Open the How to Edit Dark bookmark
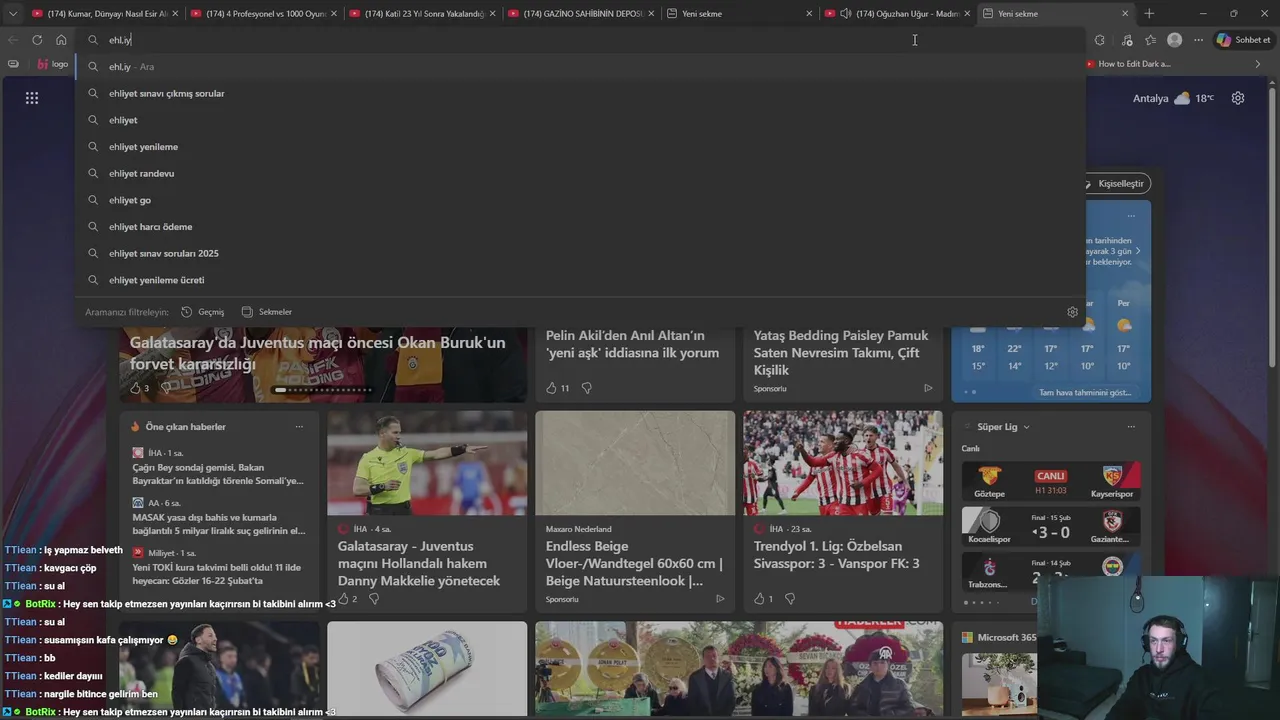 click(1127, 64)
